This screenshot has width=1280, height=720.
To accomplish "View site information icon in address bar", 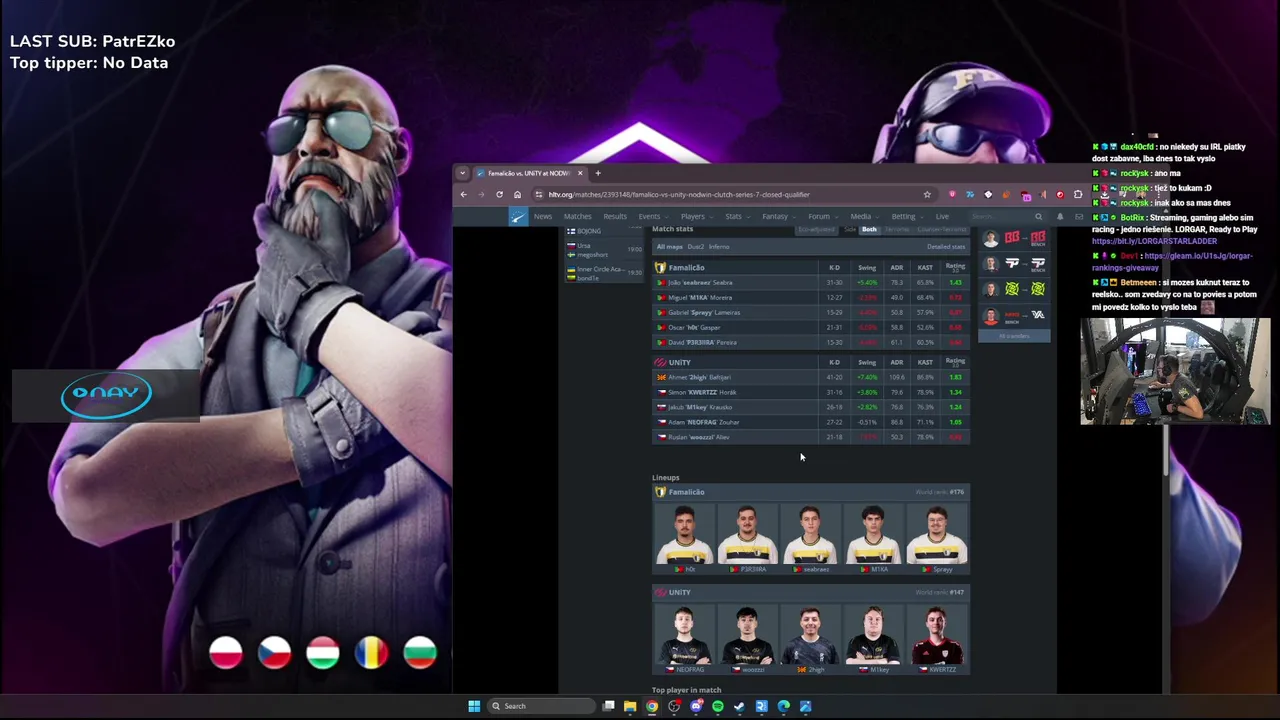I will click(539, 194).
